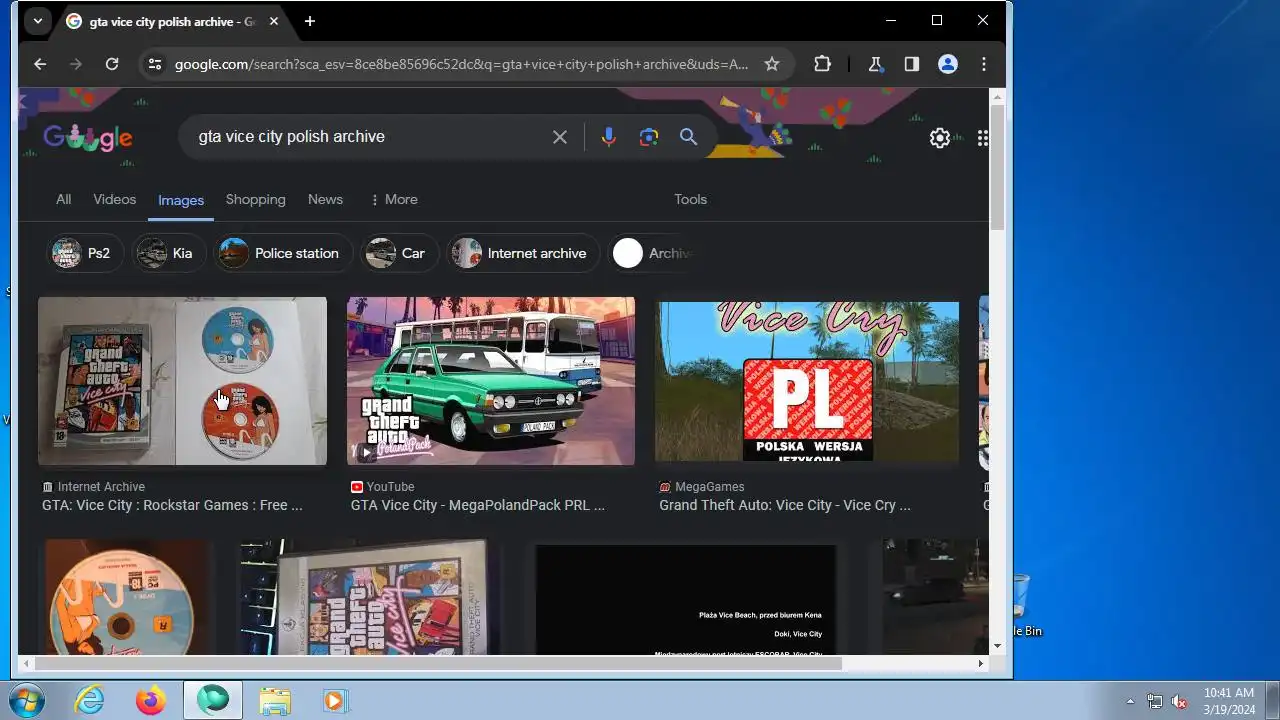Click the Google logo
Image resolution: width=1280 pixels, height=720 pixels.
point(88,138)
